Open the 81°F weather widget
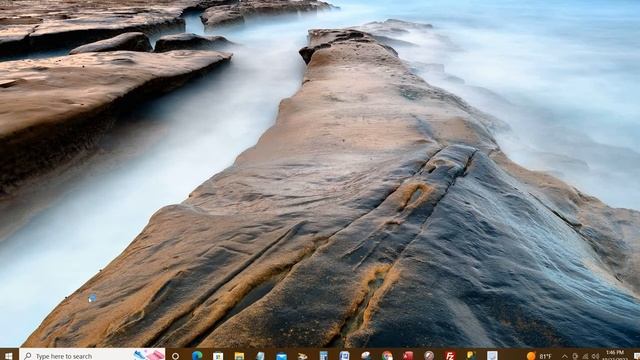This screenshot has height=360, width=640. coord(539,356)
